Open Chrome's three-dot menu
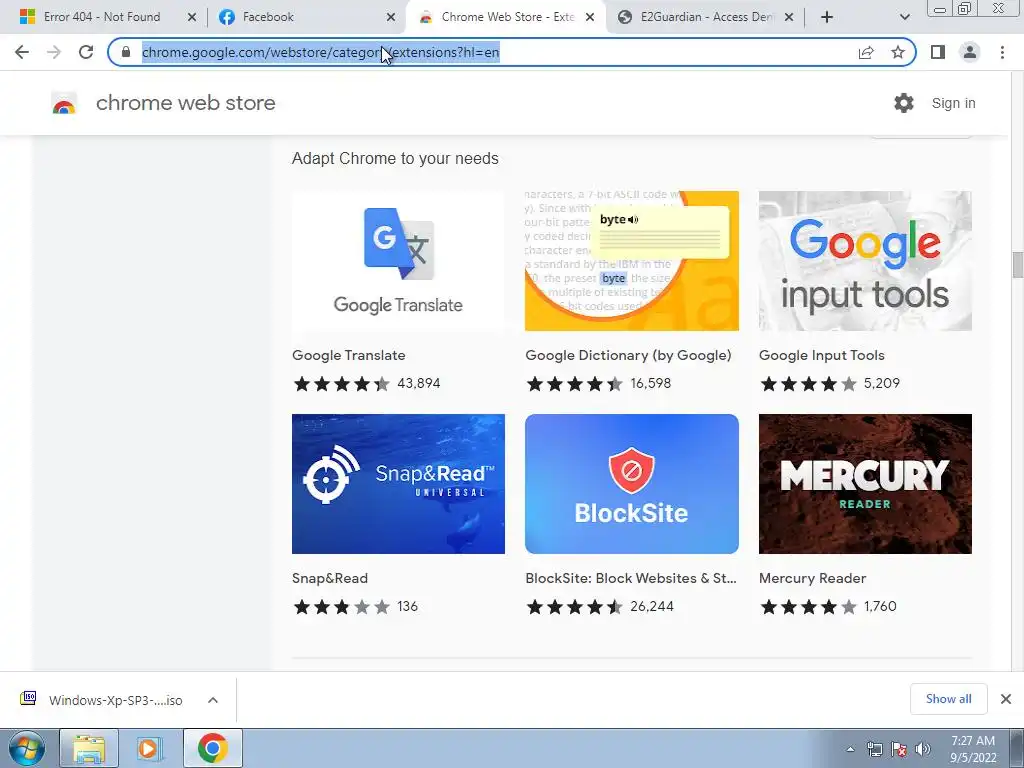This screenshot has width=1024, height=768. pos(1002,52)
